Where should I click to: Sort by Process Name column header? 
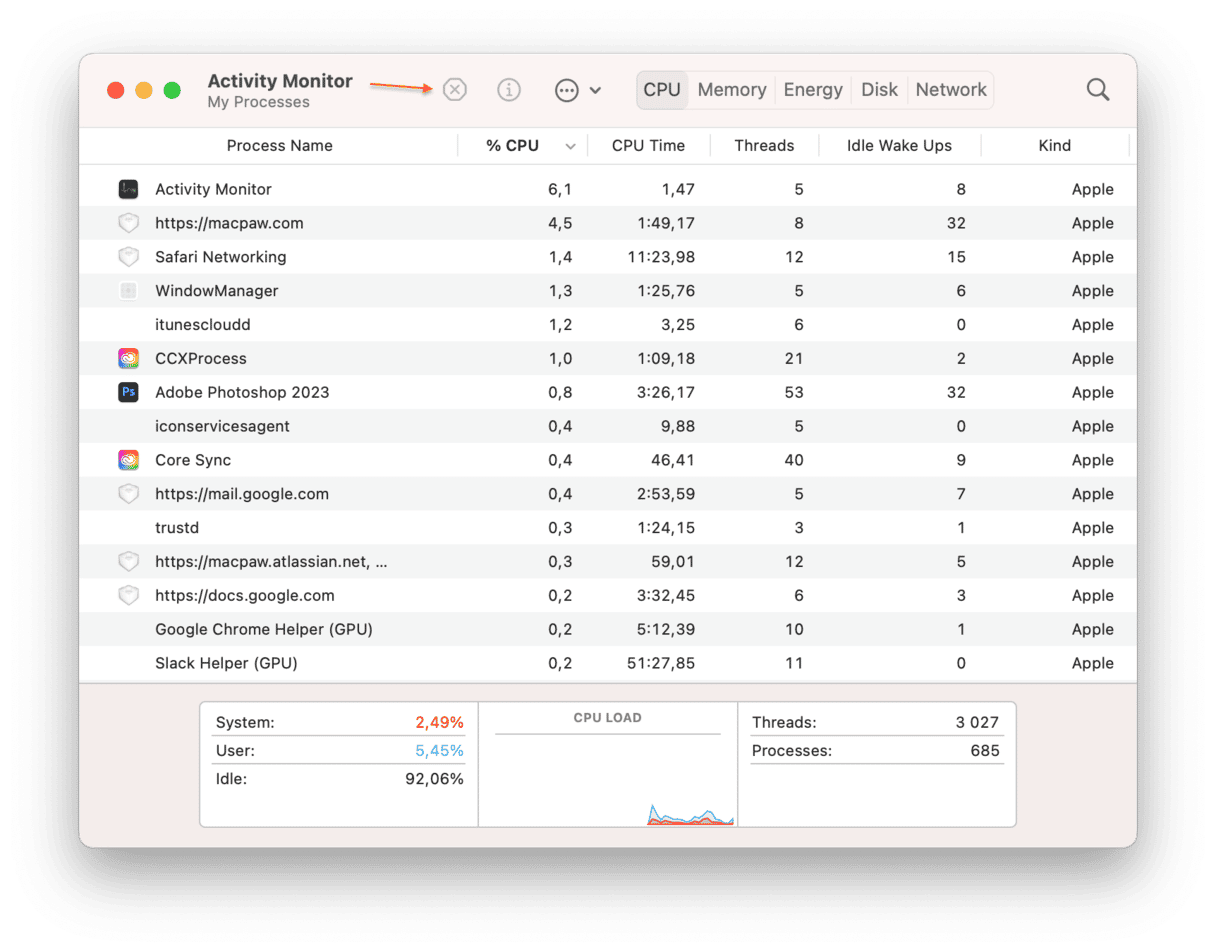(x=279, y=146)
